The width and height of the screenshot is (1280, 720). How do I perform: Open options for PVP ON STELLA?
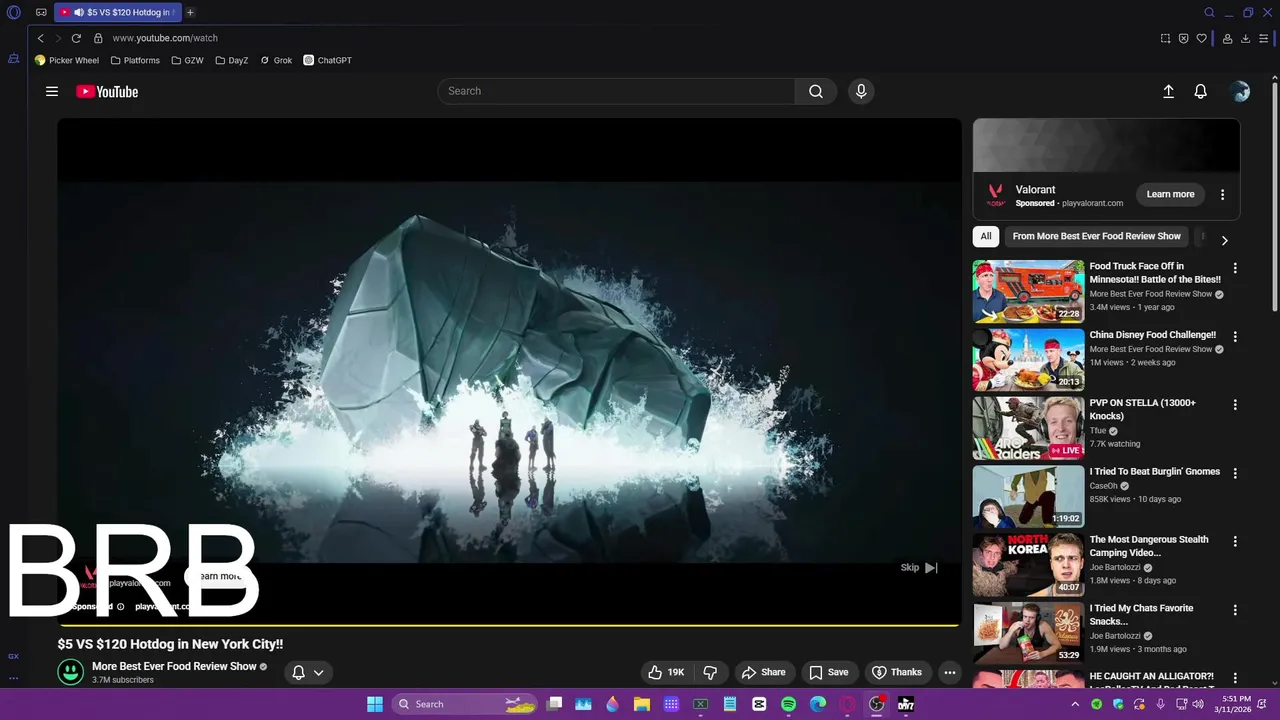[x=1235, y=405]
